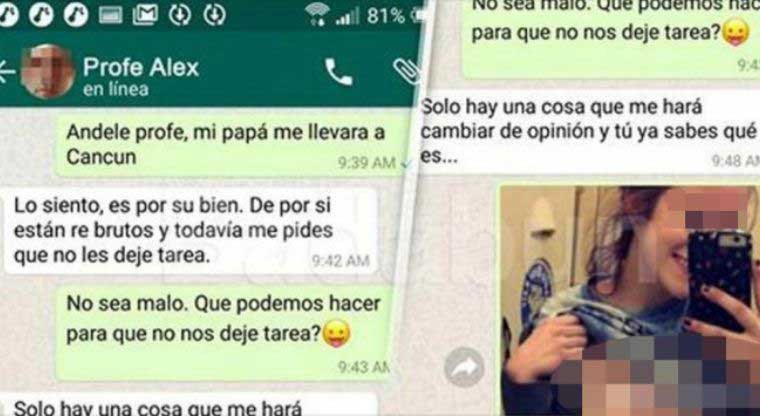Image resolution: width=760 pixels, height=416 pixels.
Task: Tap the third music notification icon
Action: [x=76, y=15]
